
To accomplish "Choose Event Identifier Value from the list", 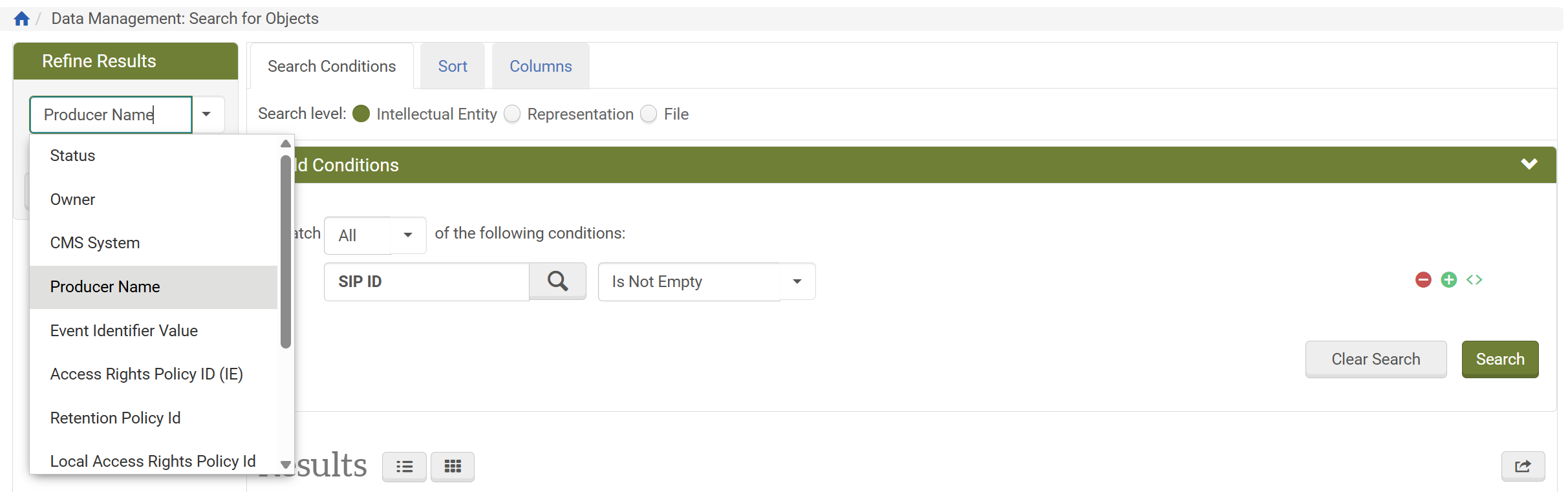I will tap(124, 331).
